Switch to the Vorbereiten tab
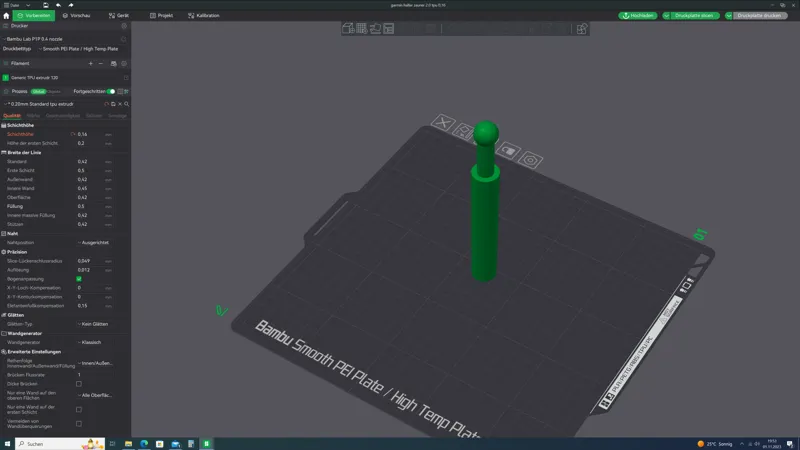Viewport: 800px width, 450px height. tap(34, 16)
